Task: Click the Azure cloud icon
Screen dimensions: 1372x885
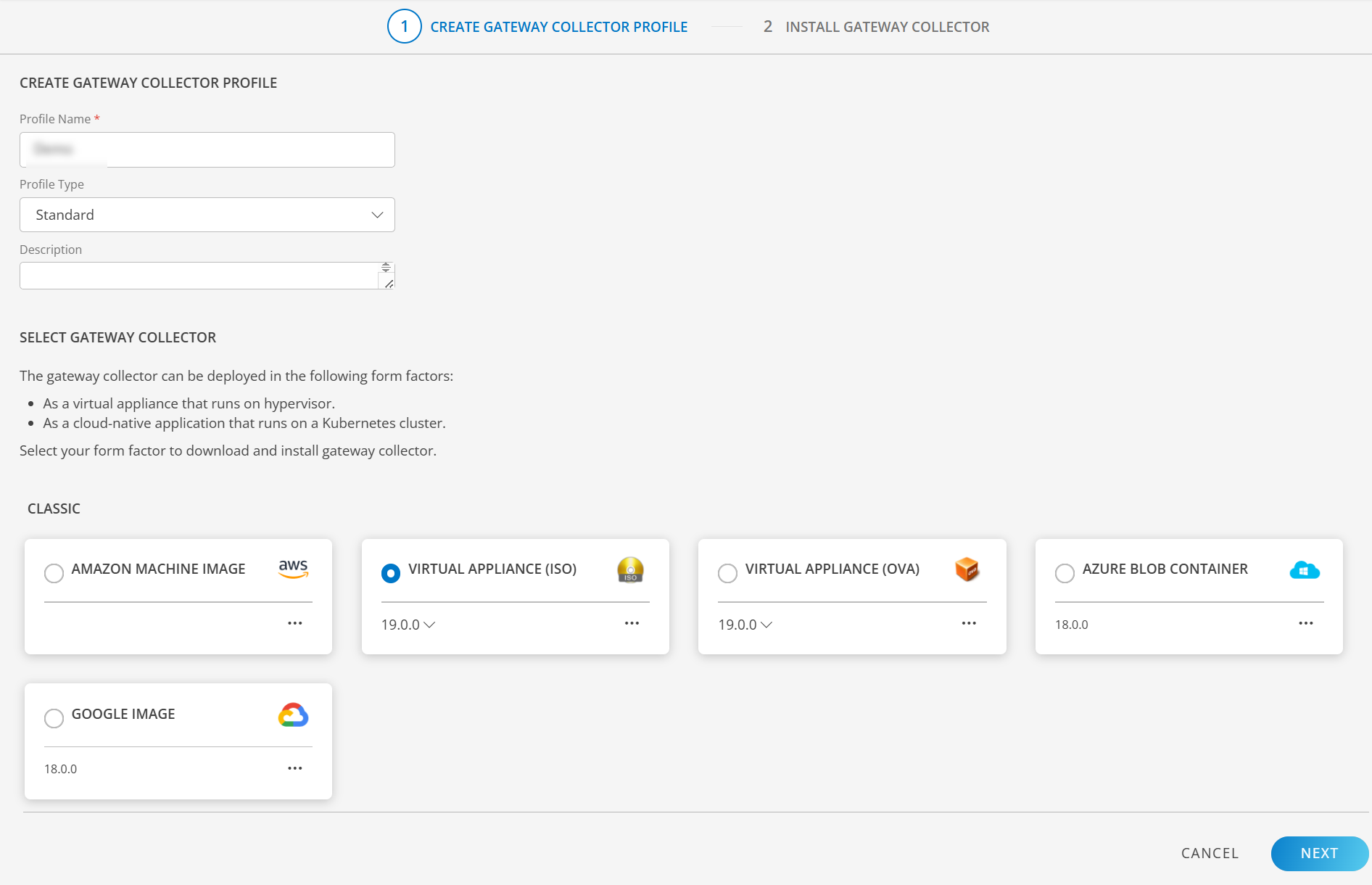Action: (1304, 570)
